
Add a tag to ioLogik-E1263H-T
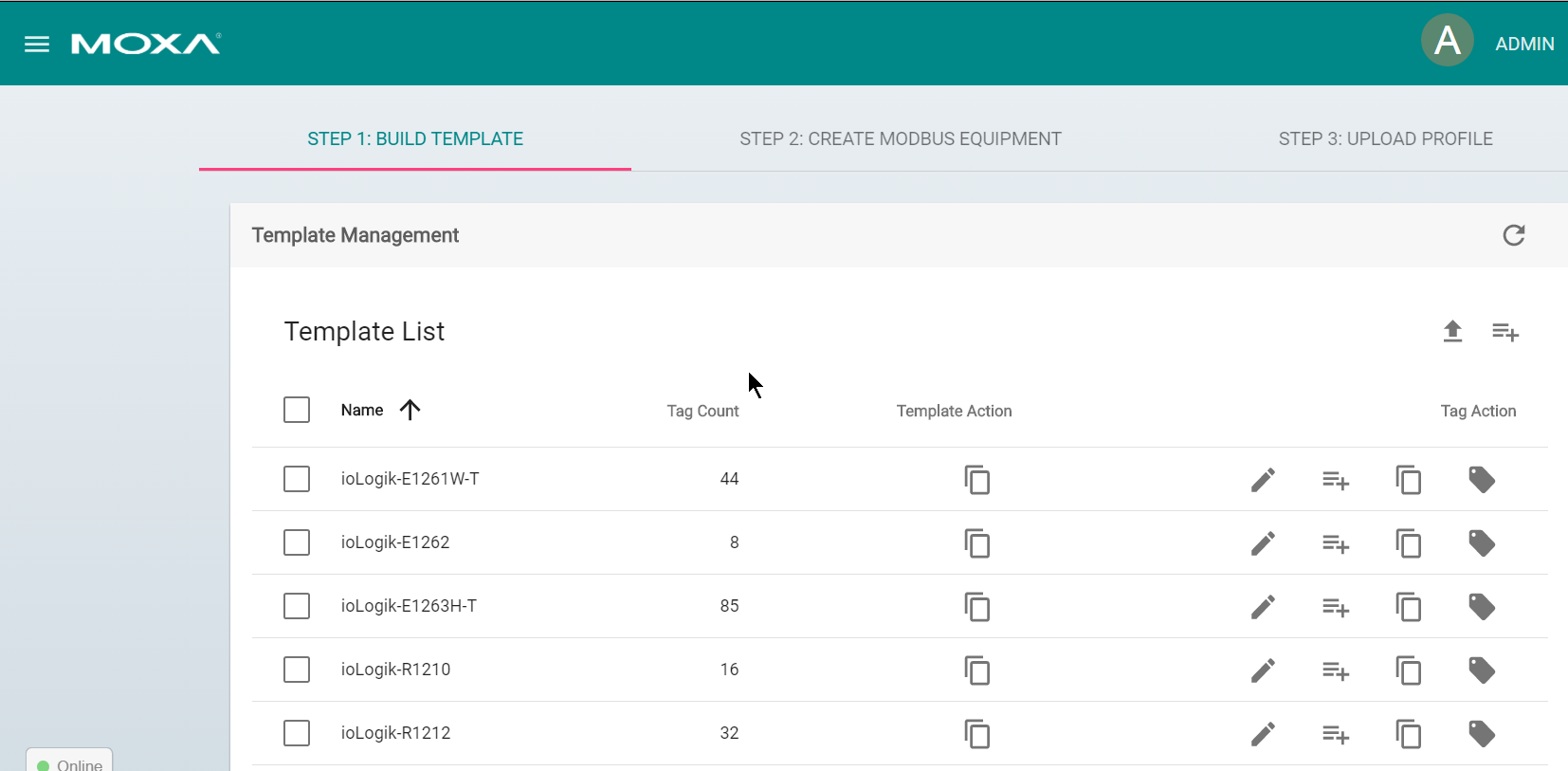(x=1336, y=608)
